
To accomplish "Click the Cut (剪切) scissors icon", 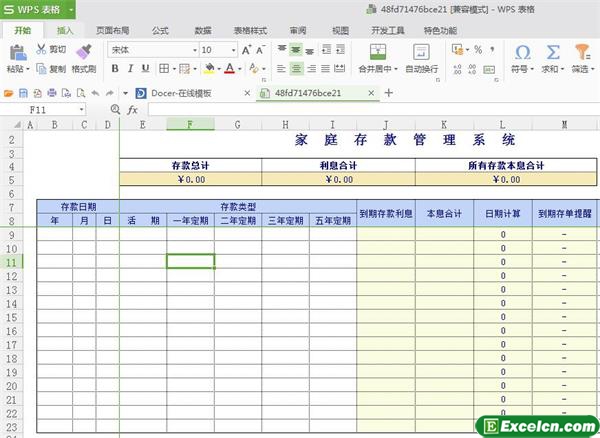I will tap(42, 49).
